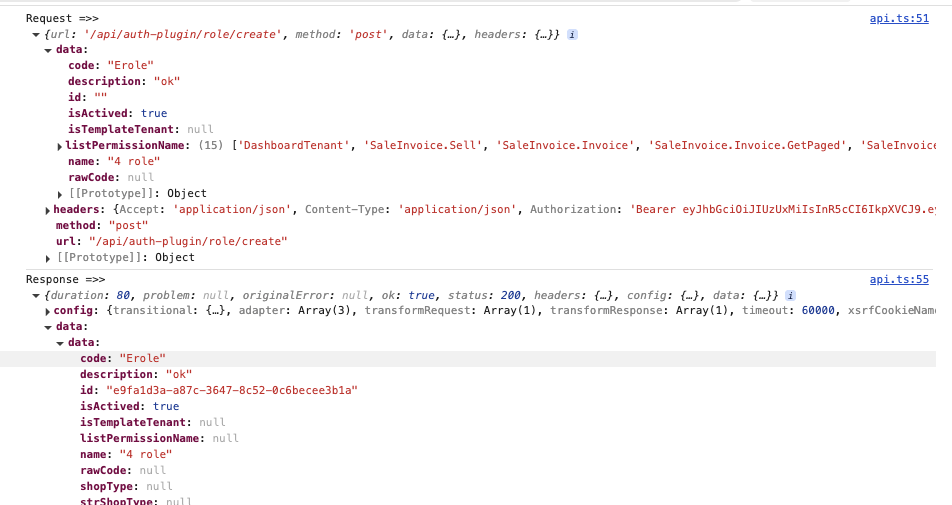
Task: Collapse the response object with duration 80
Action: 37,297
